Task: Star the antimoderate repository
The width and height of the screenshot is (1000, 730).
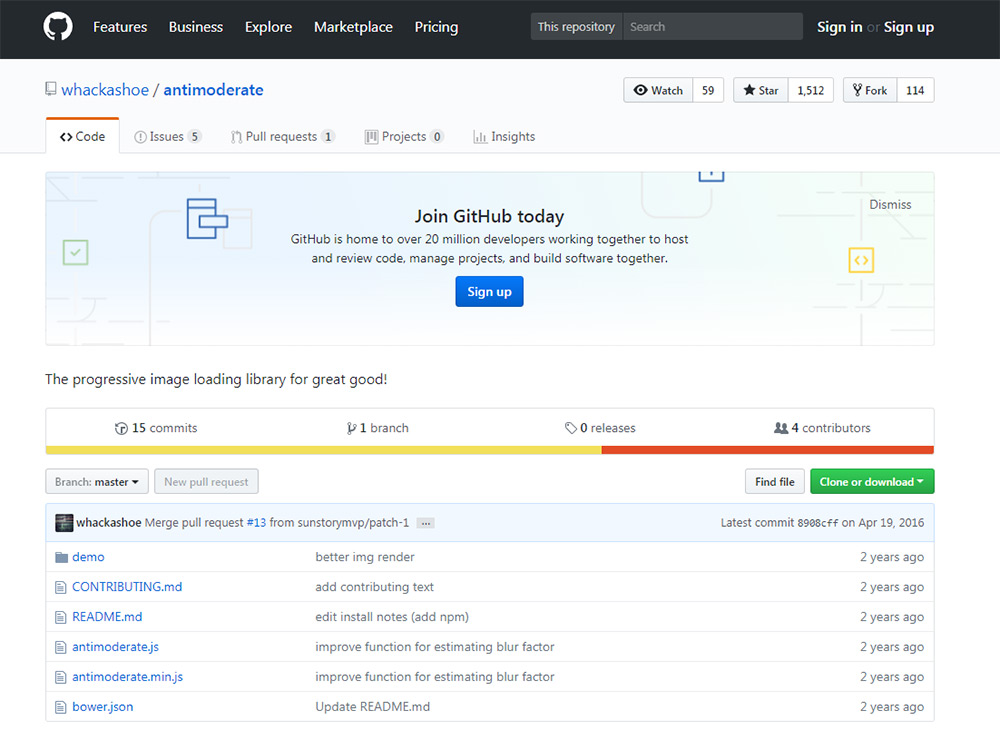Action: pyautogui.click(x=761, y=90)
